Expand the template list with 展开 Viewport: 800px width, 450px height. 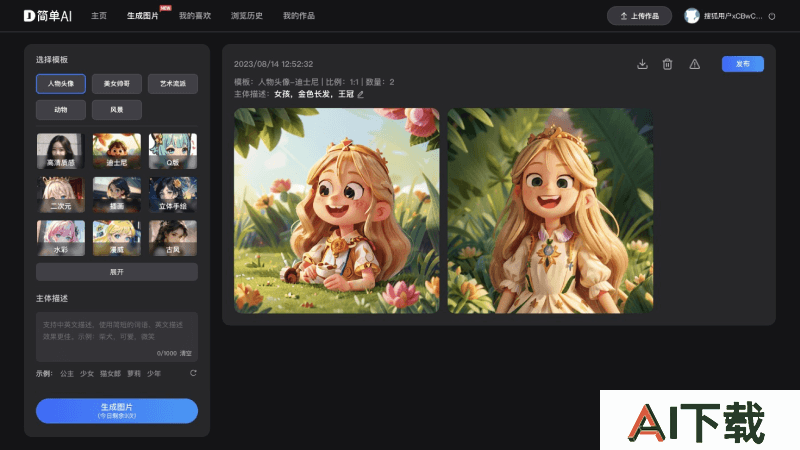pyautogui.click(x=117, y=271)
